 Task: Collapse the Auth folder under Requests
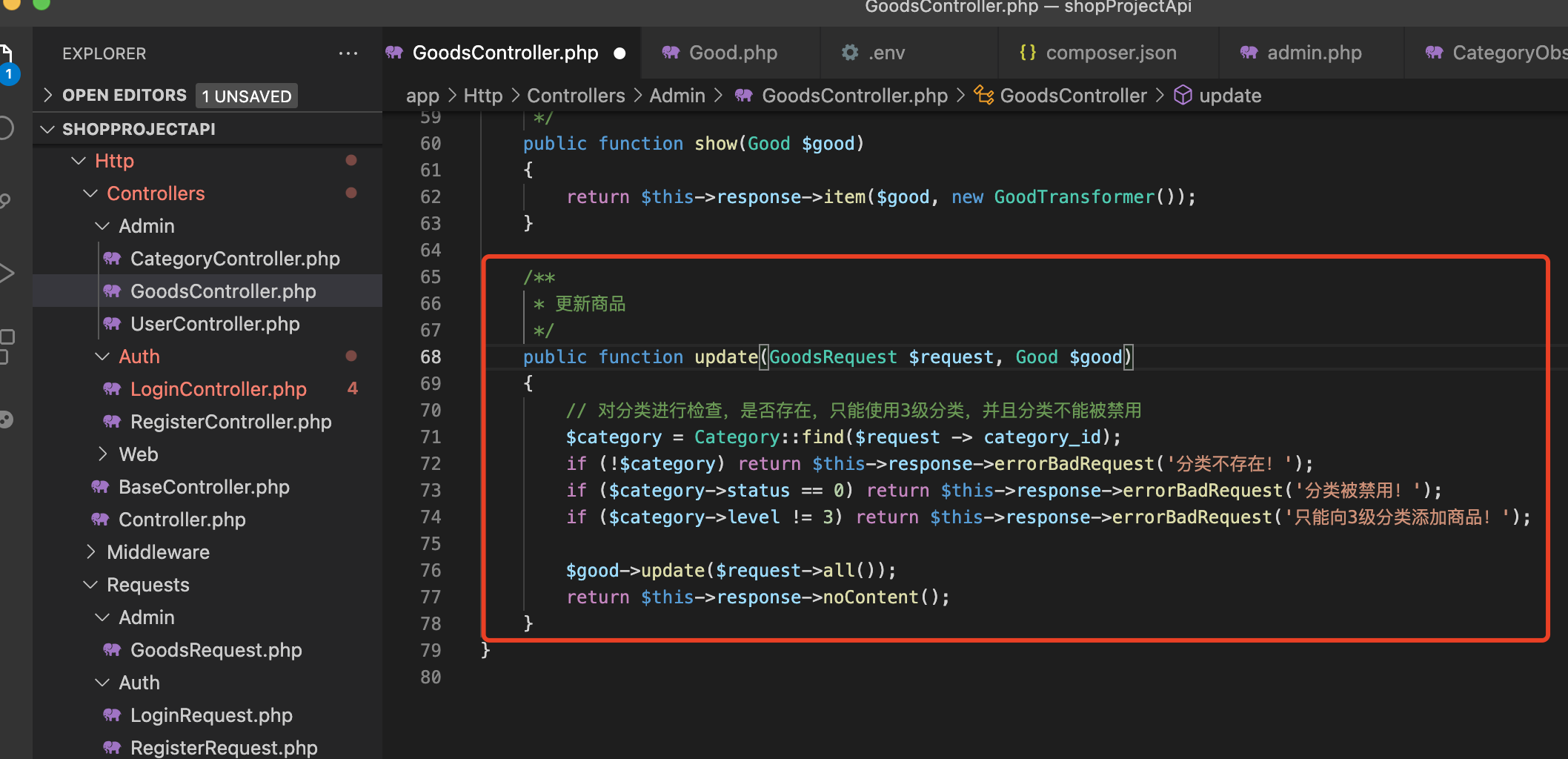click(x=102, y=683)
